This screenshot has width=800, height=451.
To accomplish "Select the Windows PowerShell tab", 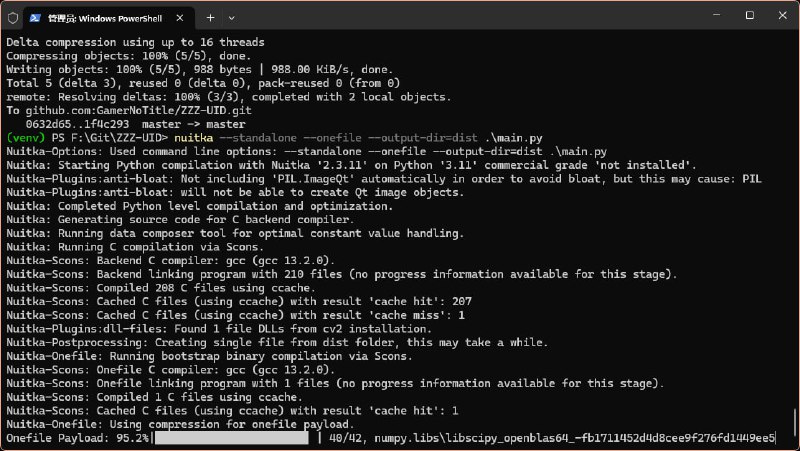I will (x=100, y=18).
